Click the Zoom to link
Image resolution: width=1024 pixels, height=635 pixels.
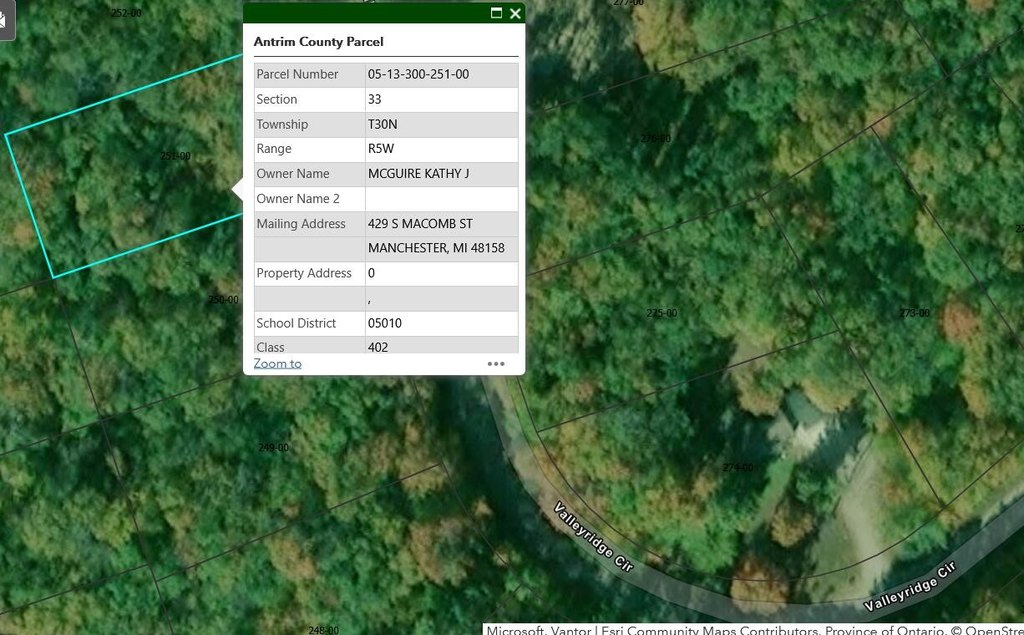(x=277, y=363)
